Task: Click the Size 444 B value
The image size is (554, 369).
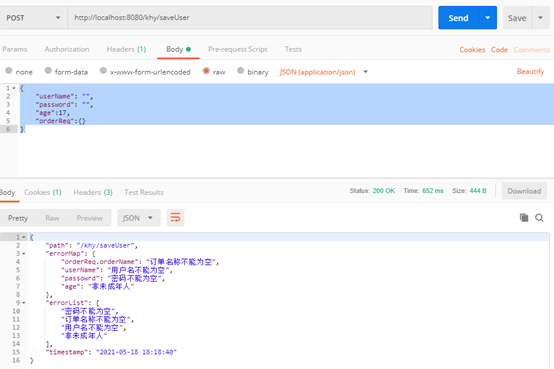Action: click(x=478, y=191)
